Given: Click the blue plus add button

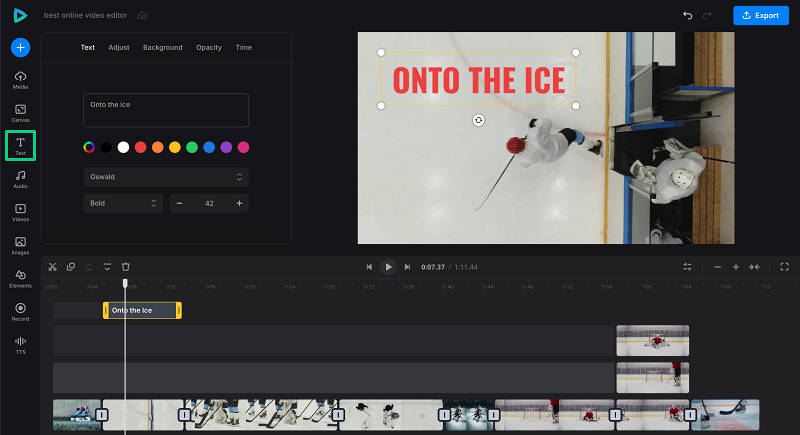Looking at the screenshot, I should click(20, 47).
